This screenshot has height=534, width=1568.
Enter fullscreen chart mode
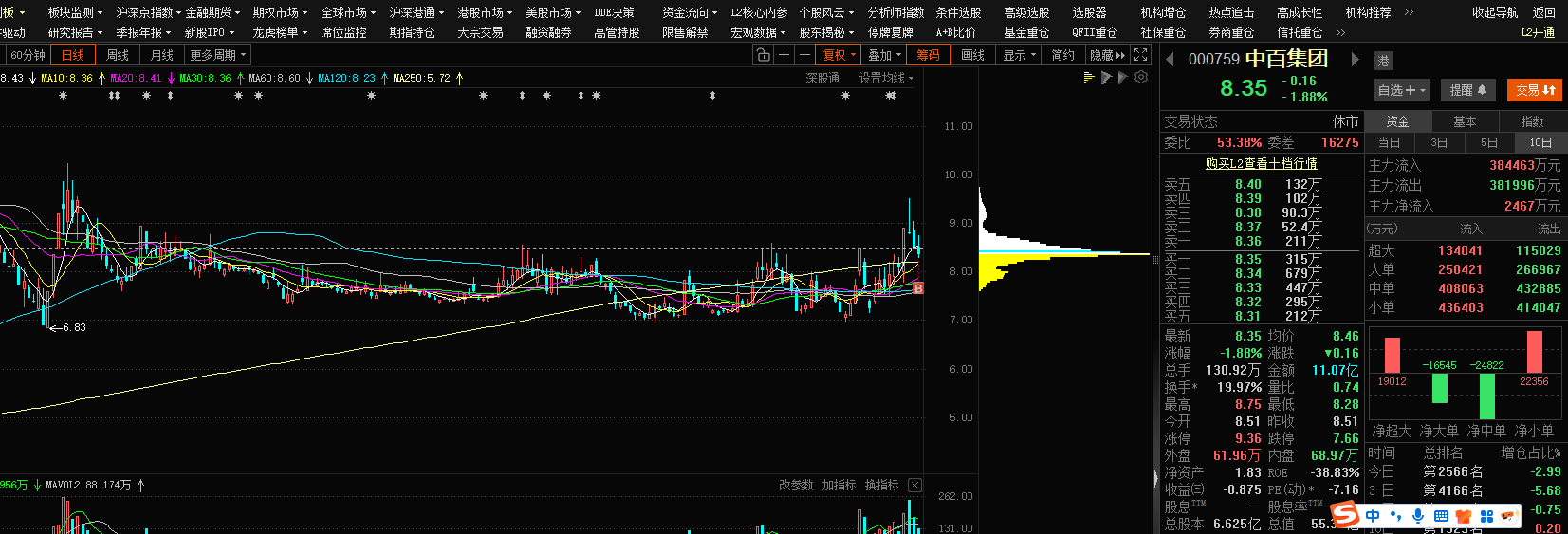click(1141, 55)
